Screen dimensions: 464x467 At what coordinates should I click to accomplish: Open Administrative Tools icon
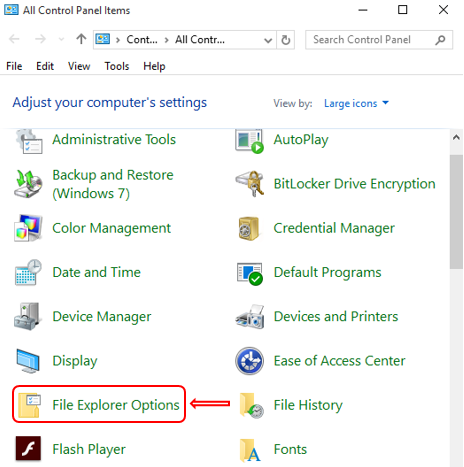tap(29, 141)
